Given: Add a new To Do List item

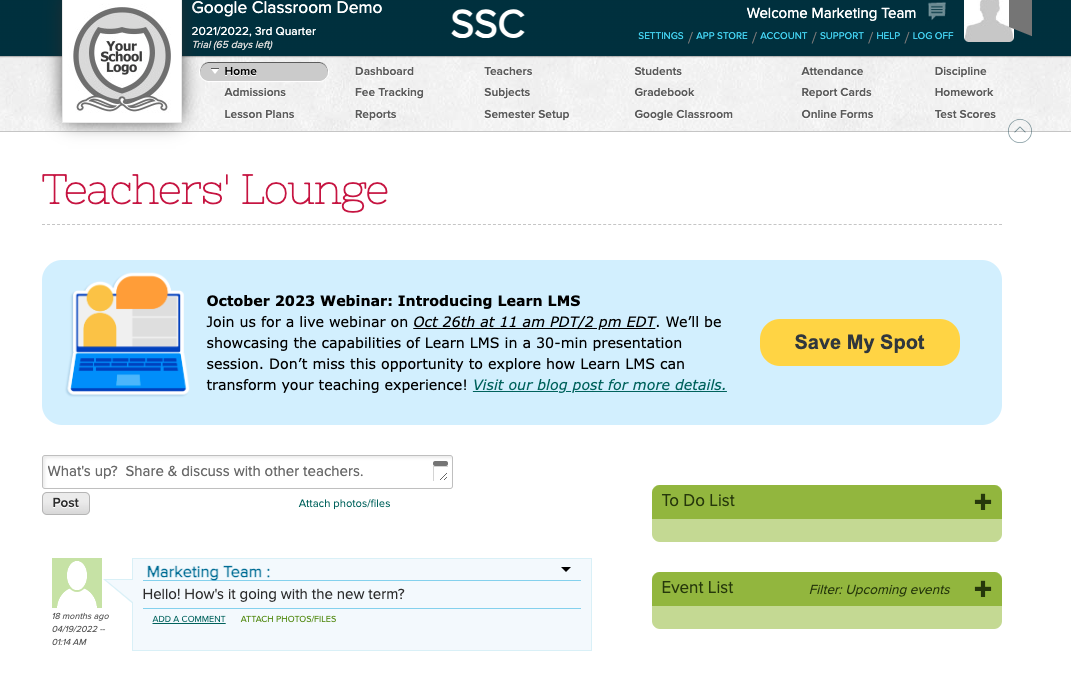Looking at the screenshot, I should point(982,502).
